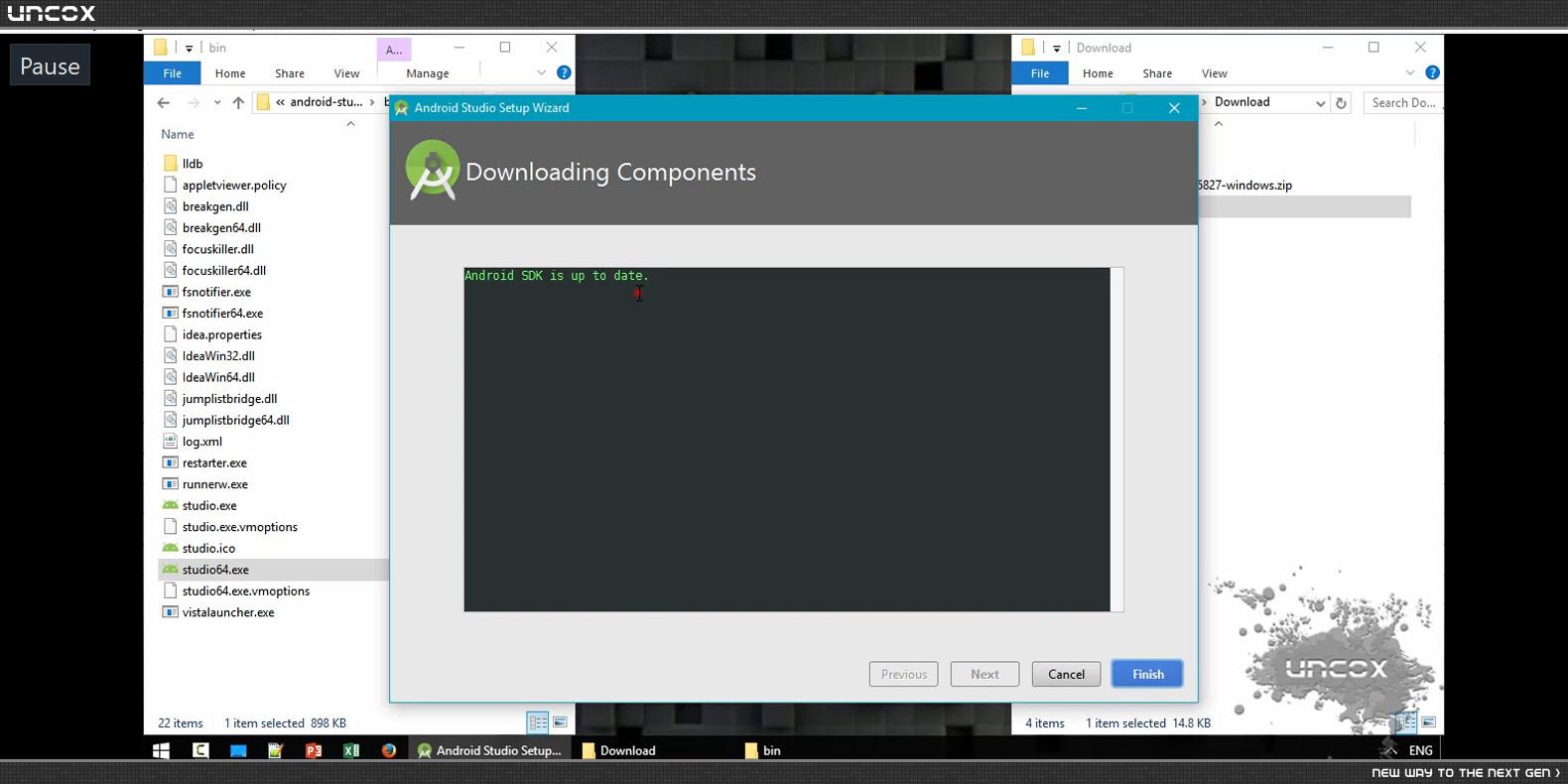Screen dimensions: 1568x784
Task: Click the Setup Wizard console scrollbar
Action: pyautogui.click(x=1117, y=440)
